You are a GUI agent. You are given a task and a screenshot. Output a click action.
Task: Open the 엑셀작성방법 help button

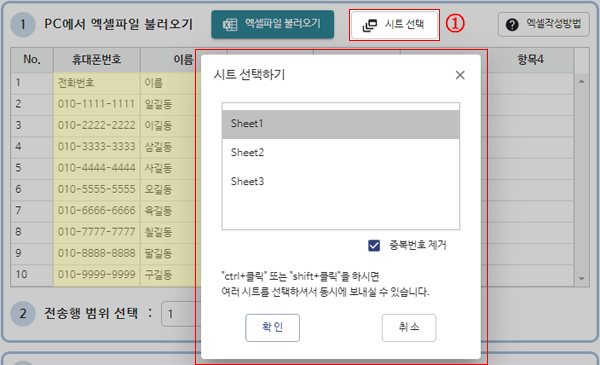pyautogui.click(x=543, y=24)
